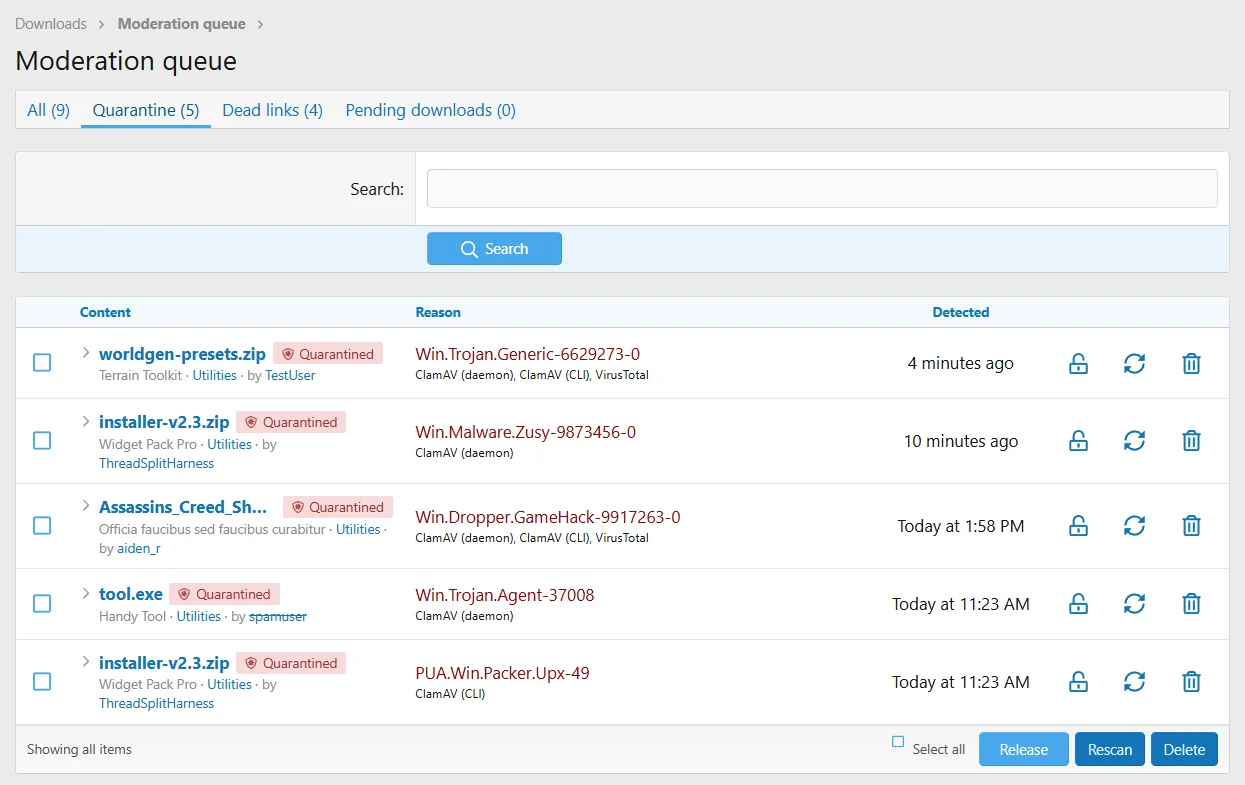
Task: Expand the Assassins_Creed row chevron
Action: click(86, 506)
